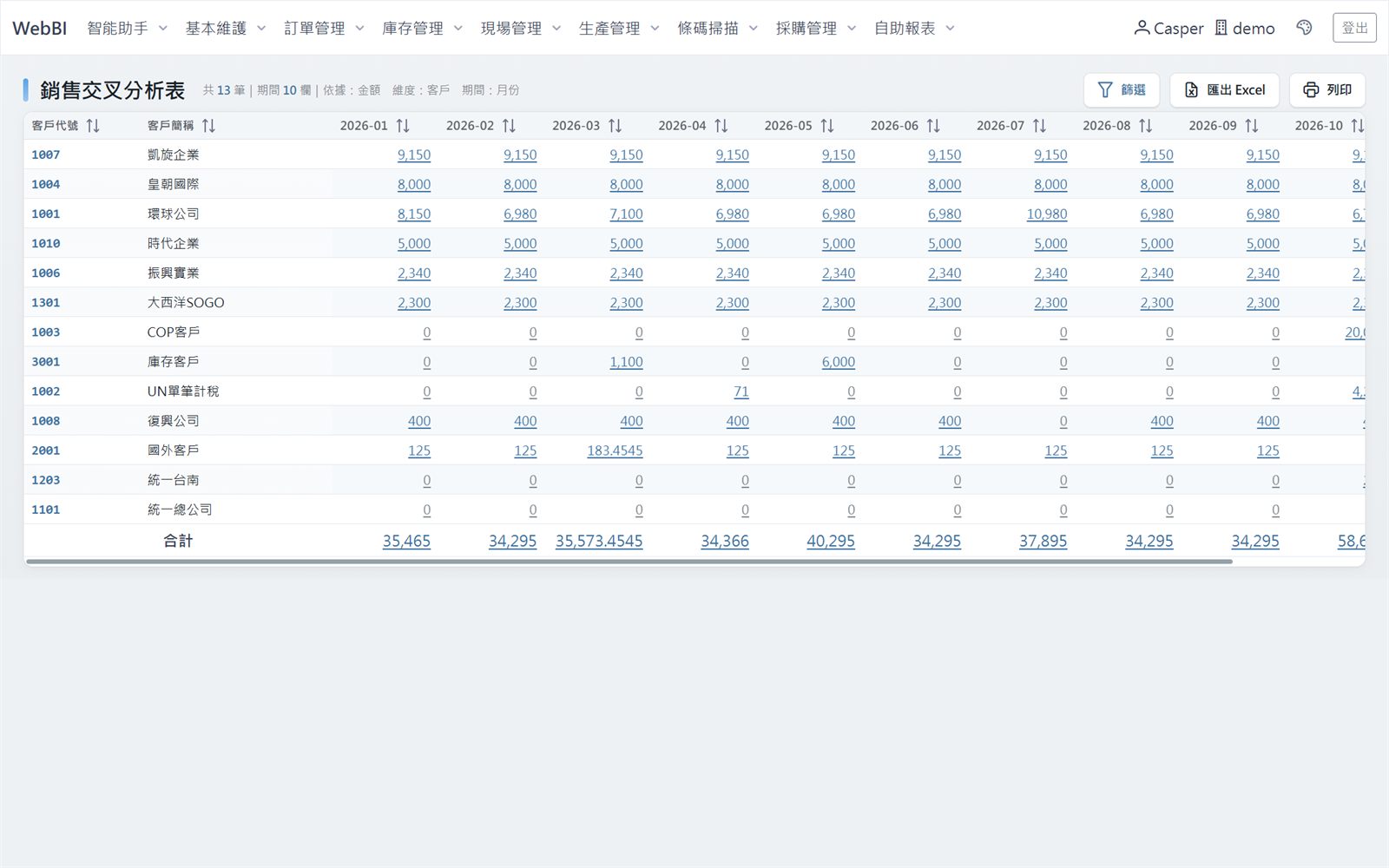The width and height of the screenshot is (1389, 868).
Task: Click the demo company building icon
Action: [1221, 28]
